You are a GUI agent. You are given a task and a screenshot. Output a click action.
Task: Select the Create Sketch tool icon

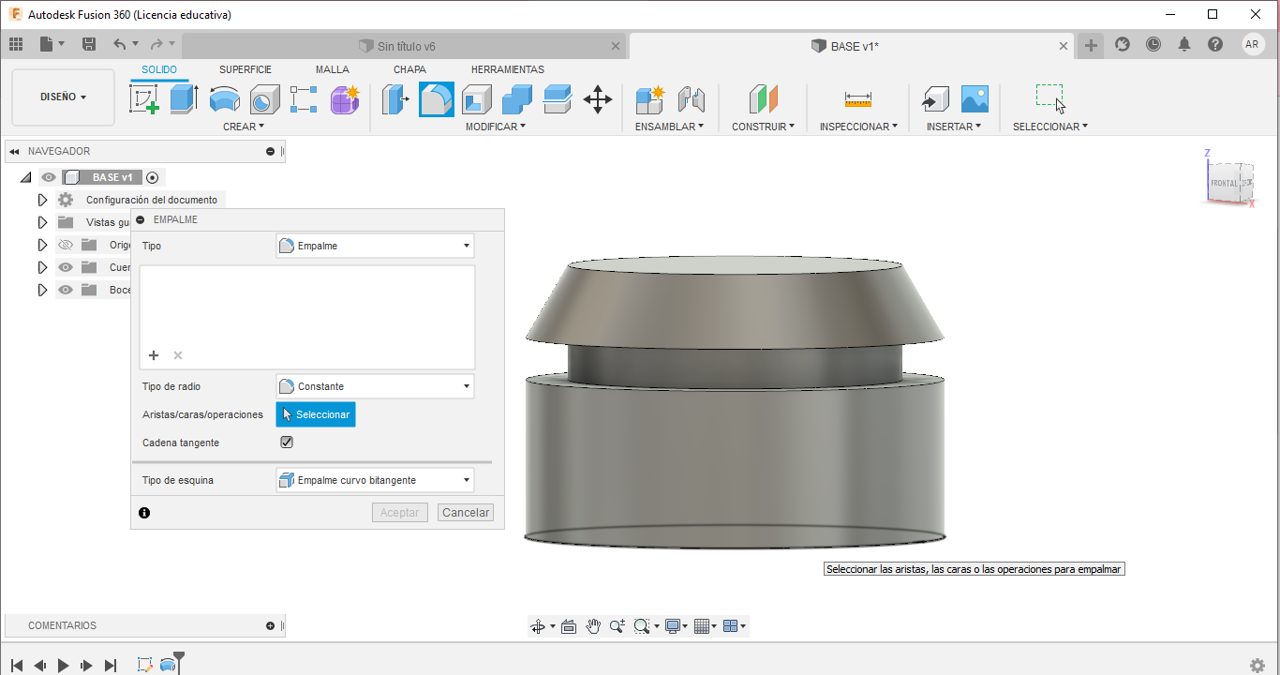[145, 99]
